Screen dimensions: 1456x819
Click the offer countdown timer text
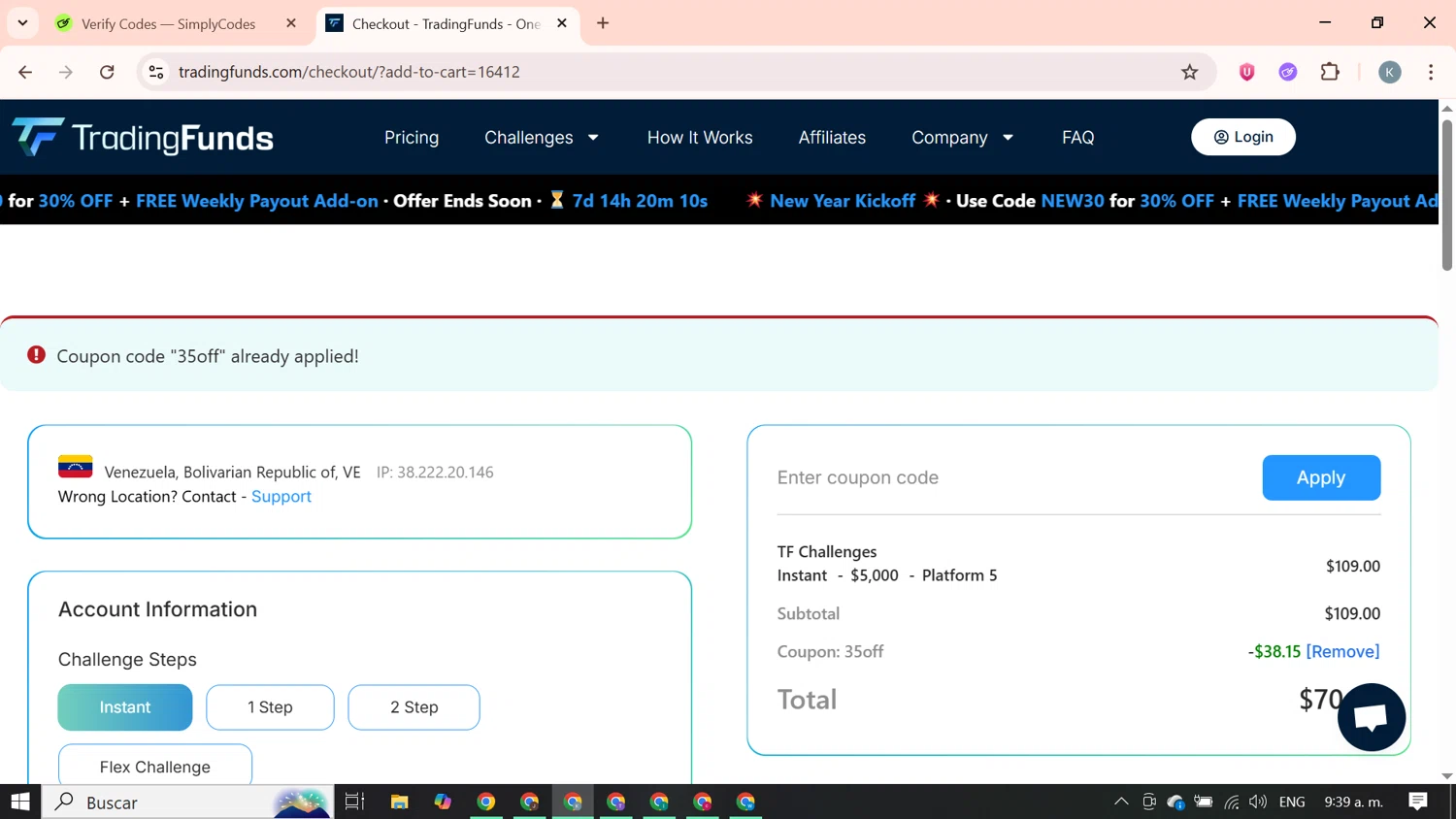point(640,201)
